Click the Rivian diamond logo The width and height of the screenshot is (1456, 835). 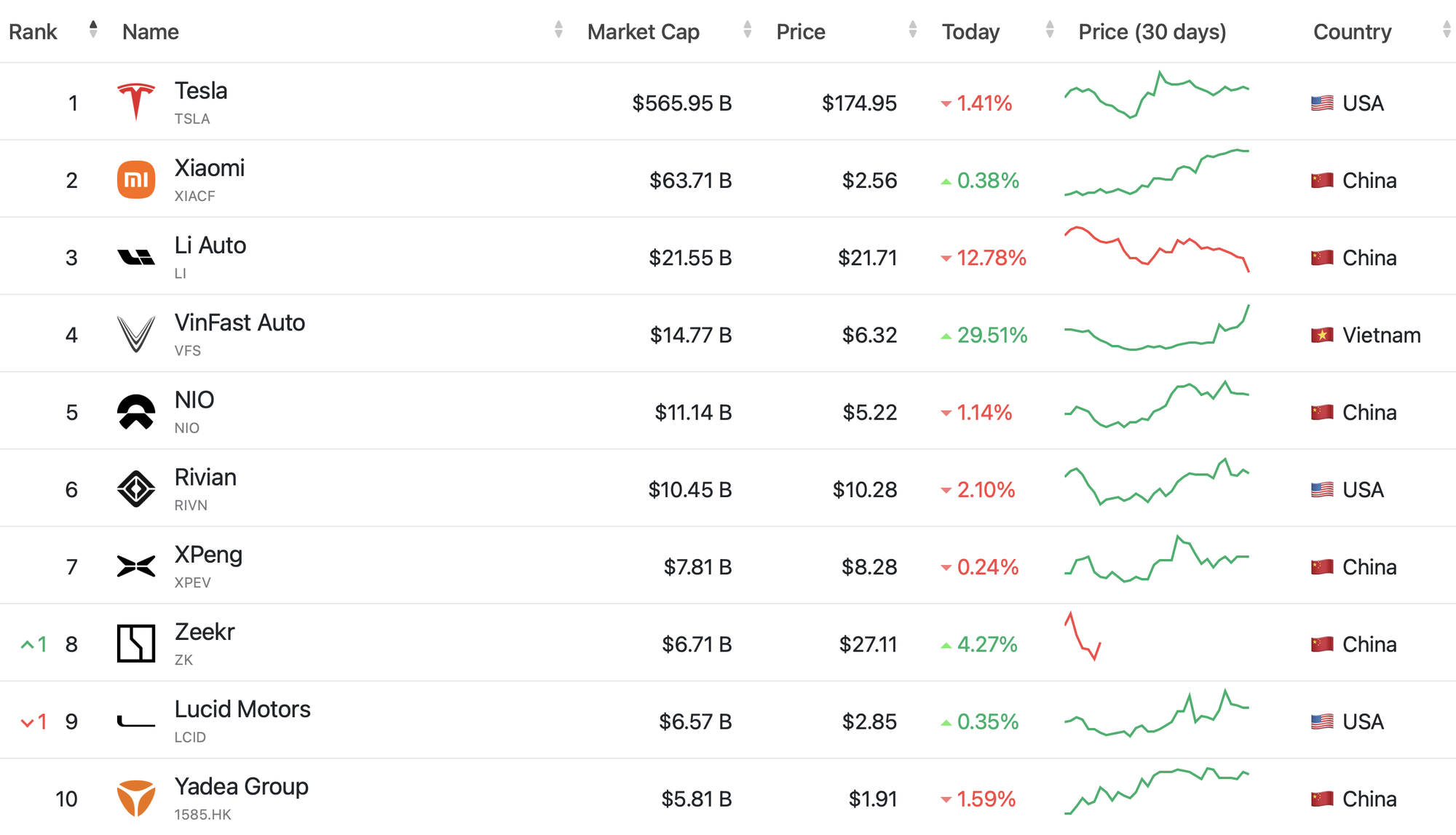pyautogui.click(x=136, y=489)
